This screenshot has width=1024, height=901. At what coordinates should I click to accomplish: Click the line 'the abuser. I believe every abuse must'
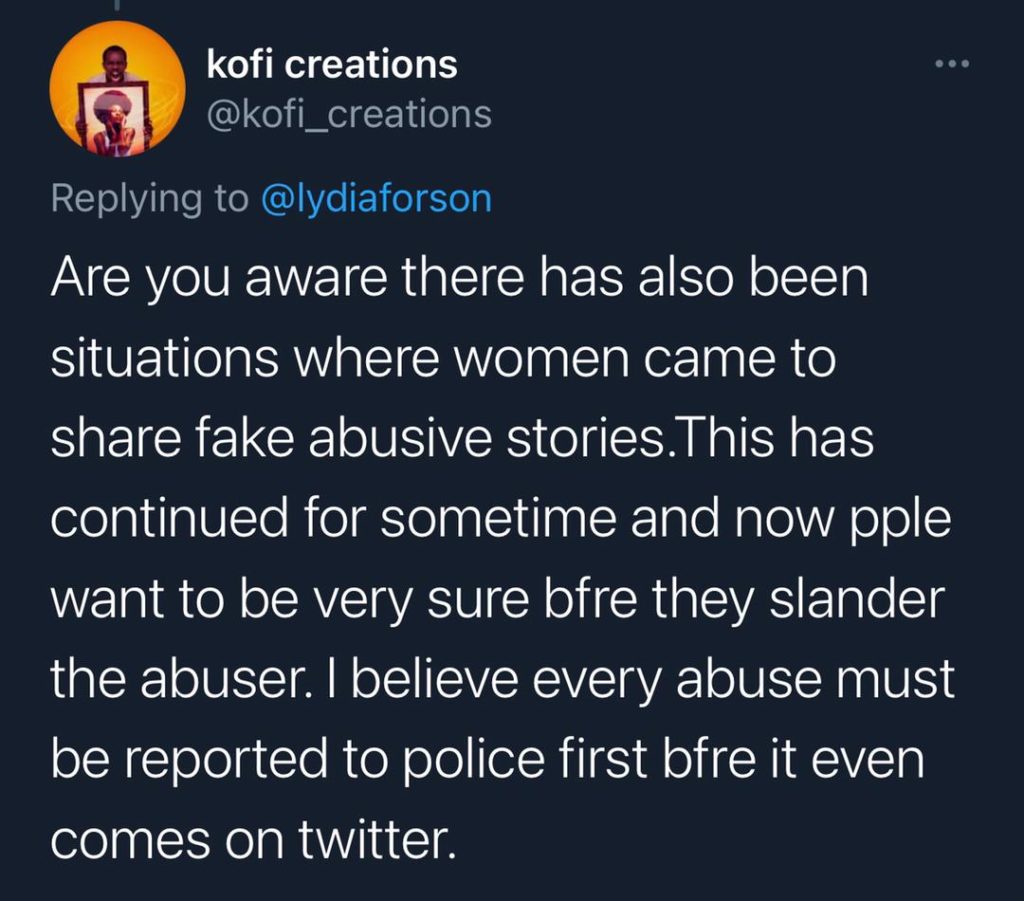(x=503, y=679)
